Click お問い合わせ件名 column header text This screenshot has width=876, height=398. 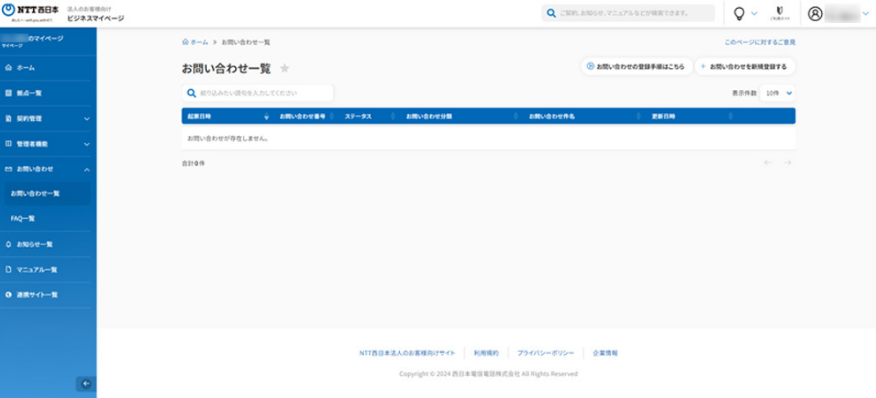click(x=552, y=116)
